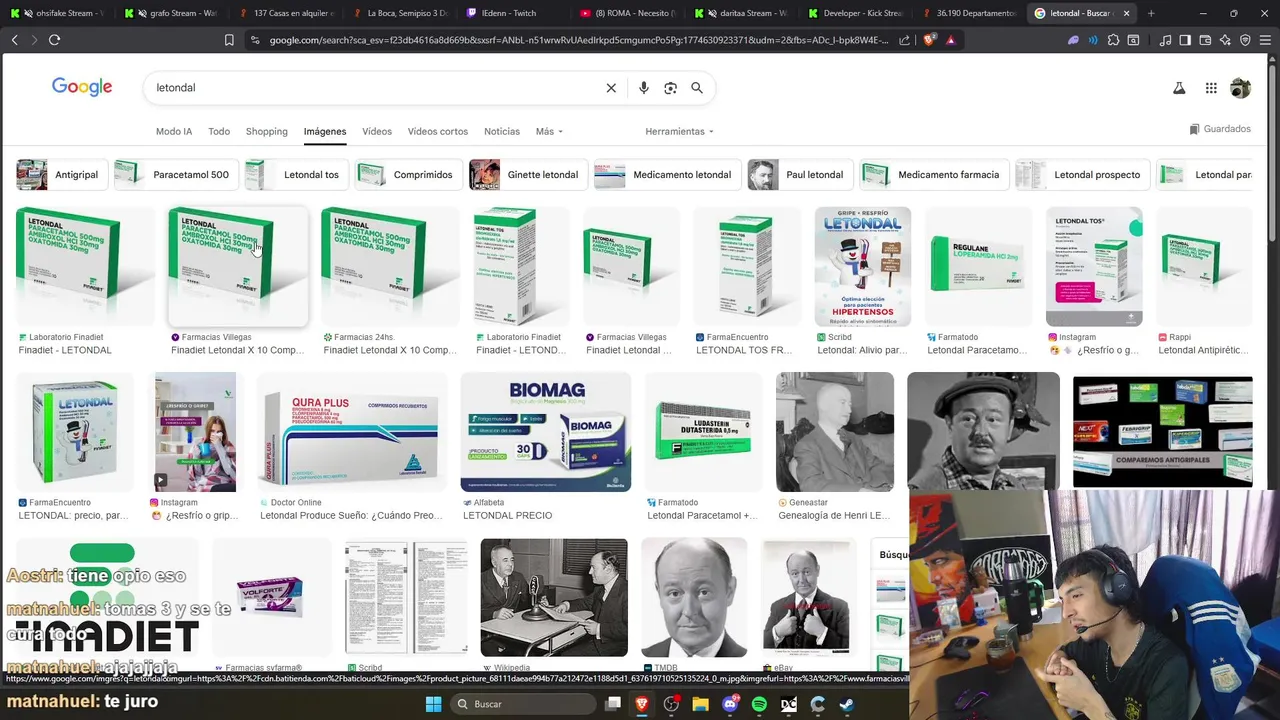Open a new browser tab with plus
Image resolution: width=1280 pixels, height=720 pixels.
point(1151,13)
